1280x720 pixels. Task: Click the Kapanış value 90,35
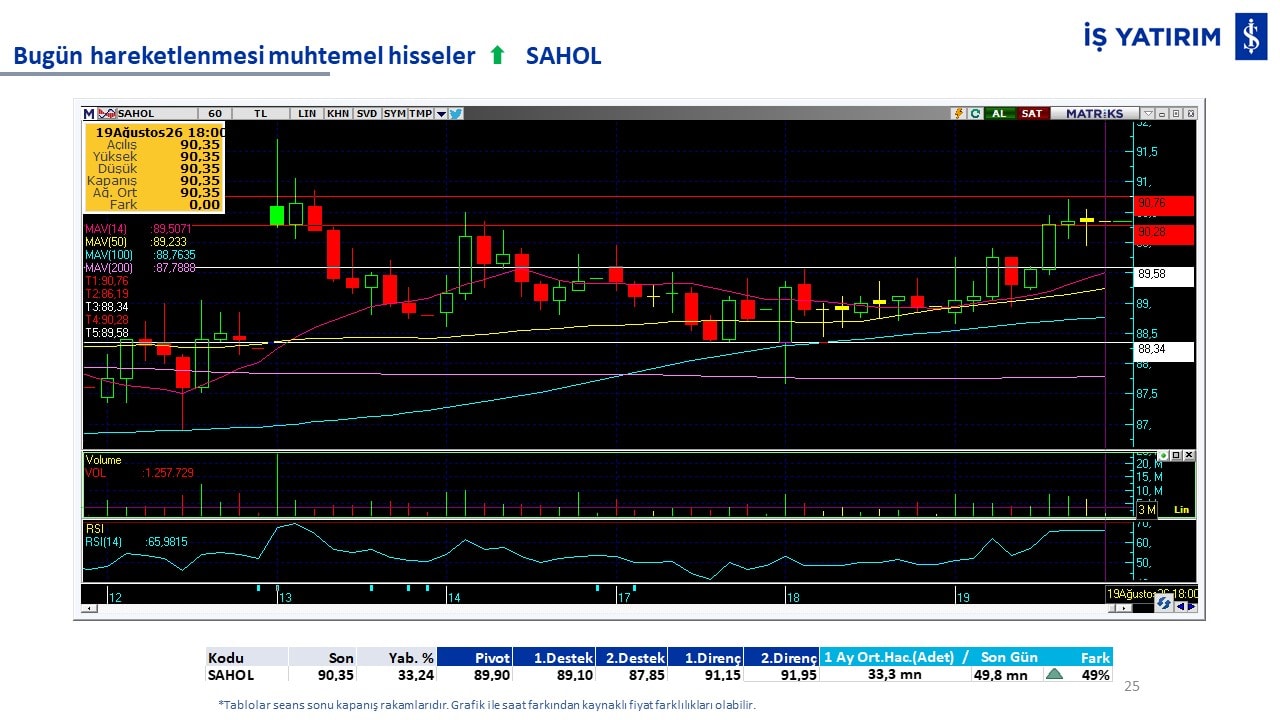point(200,180)
